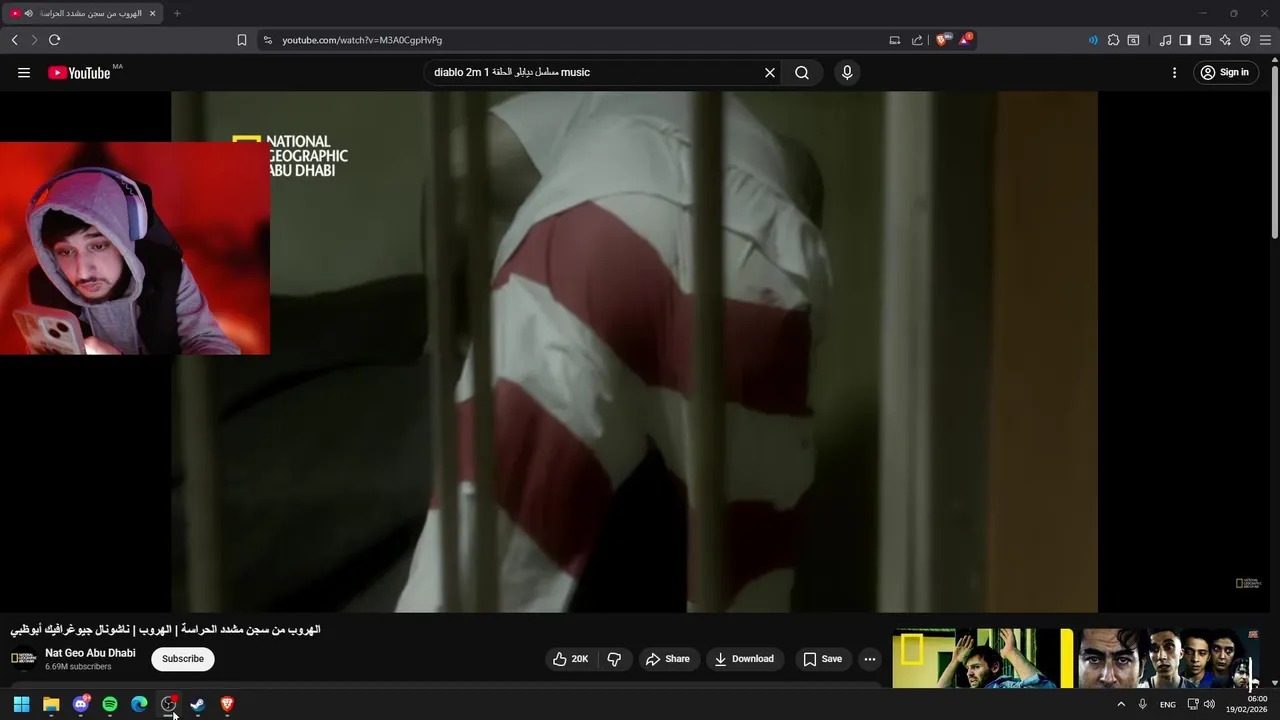This screenshot has width=1280, height=720.
Task: Open Discord from the taskbar
Action: point(81,704)
